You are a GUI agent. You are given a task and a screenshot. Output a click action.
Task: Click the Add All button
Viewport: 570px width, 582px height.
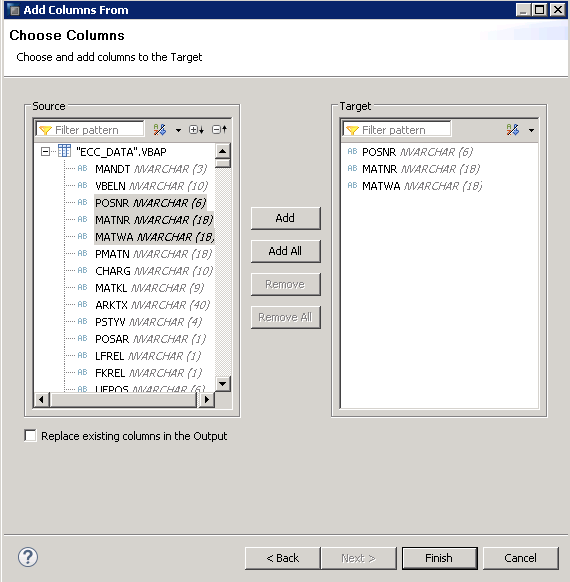[x=285, y=251]
